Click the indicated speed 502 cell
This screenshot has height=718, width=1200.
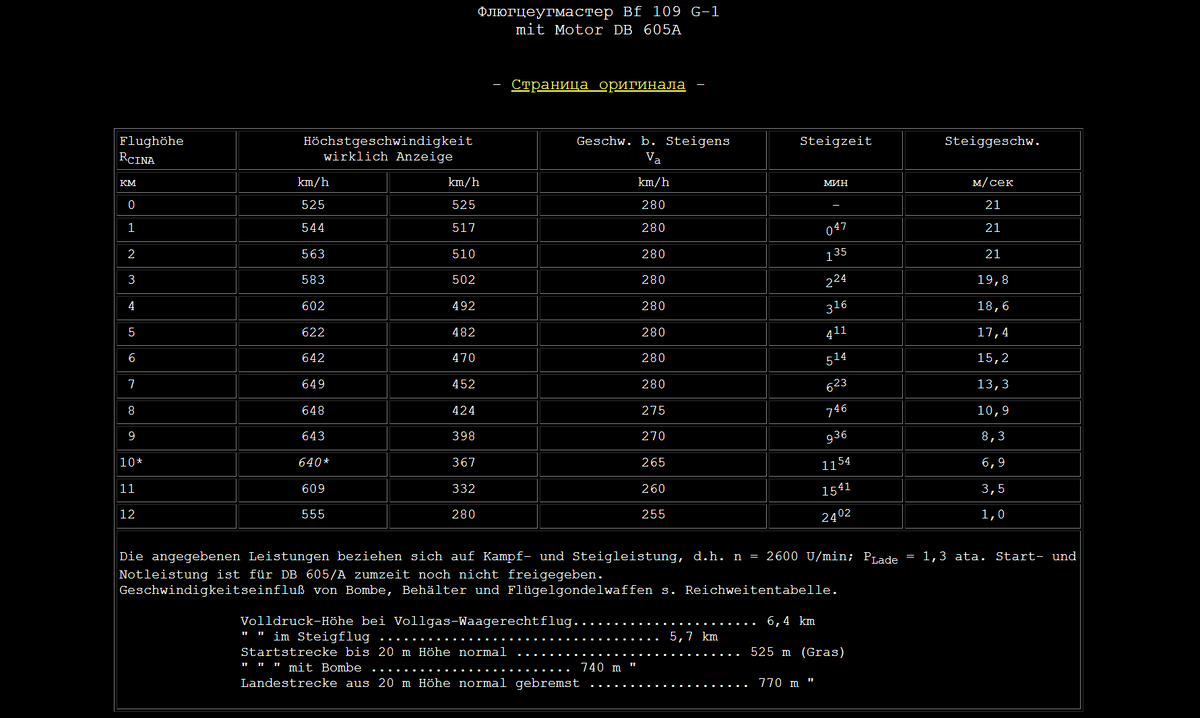click(463, 281)
